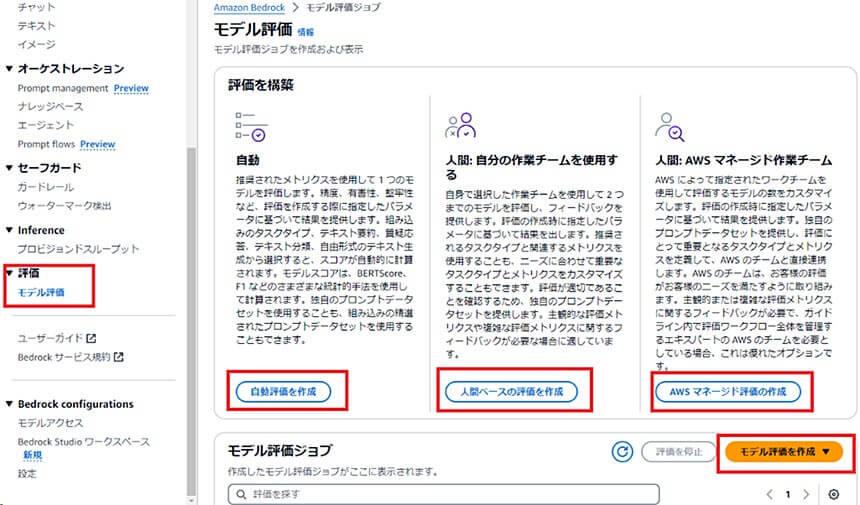The image size is (860, 505).
Task: Click the 情報 link beside モデル評価
Action: click(x=305, y=32)
